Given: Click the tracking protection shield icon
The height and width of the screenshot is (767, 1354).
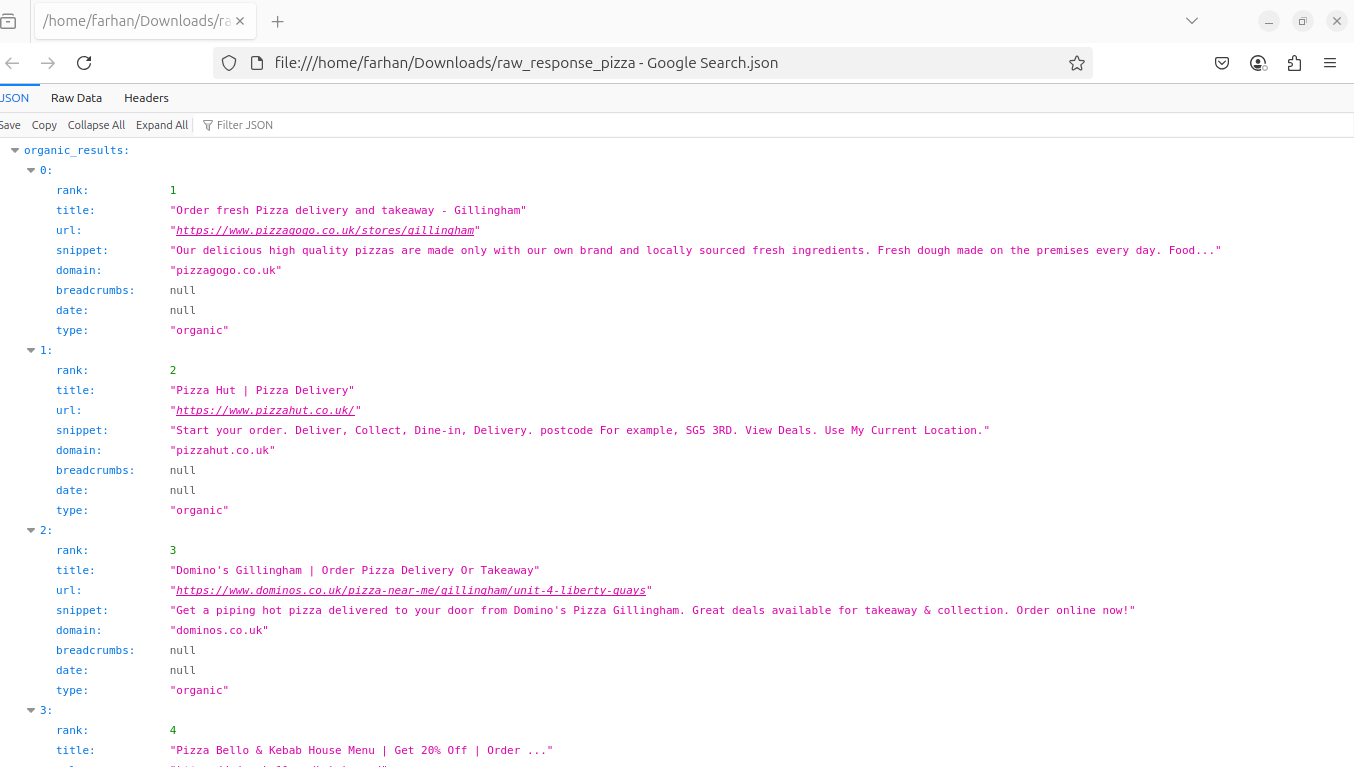Looking at the screenshot, I should 229,63.
